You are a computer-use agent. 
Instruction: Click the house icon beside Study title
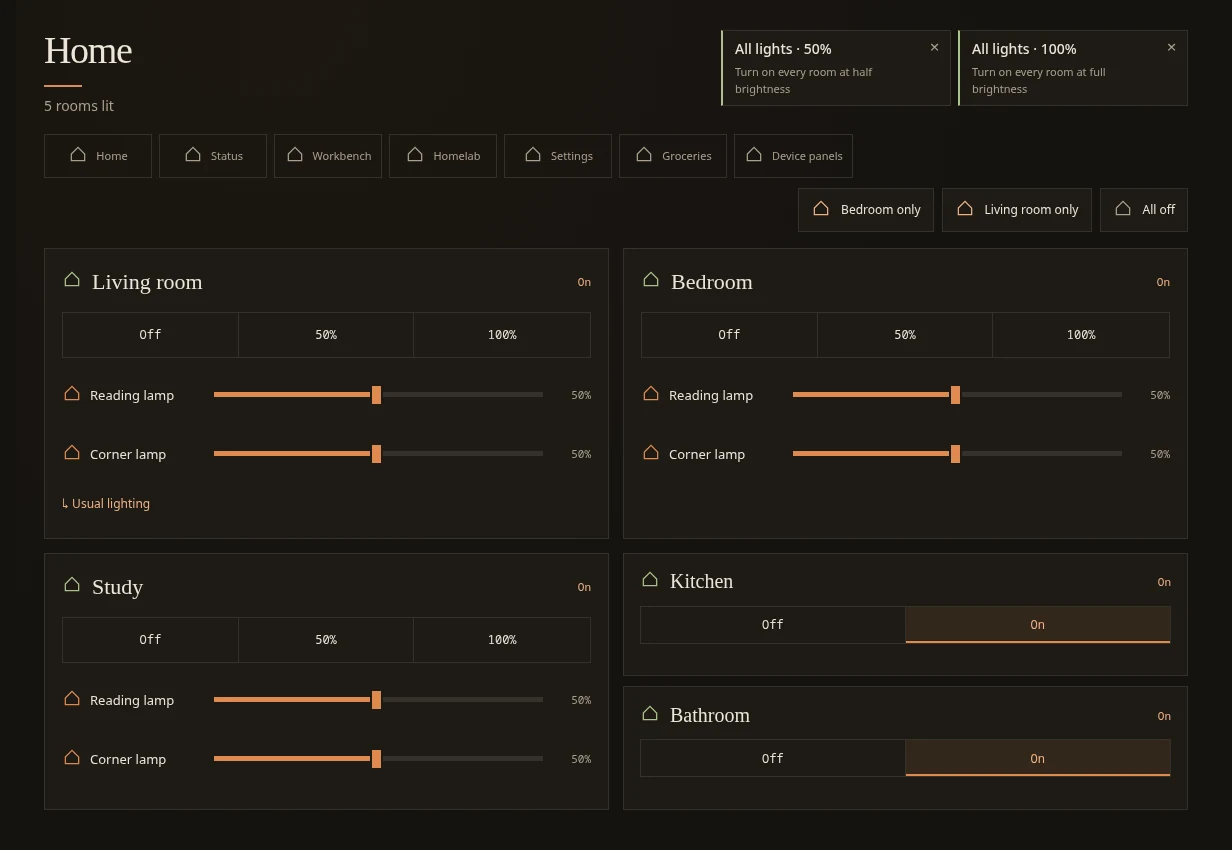click(x=72, y=585)
